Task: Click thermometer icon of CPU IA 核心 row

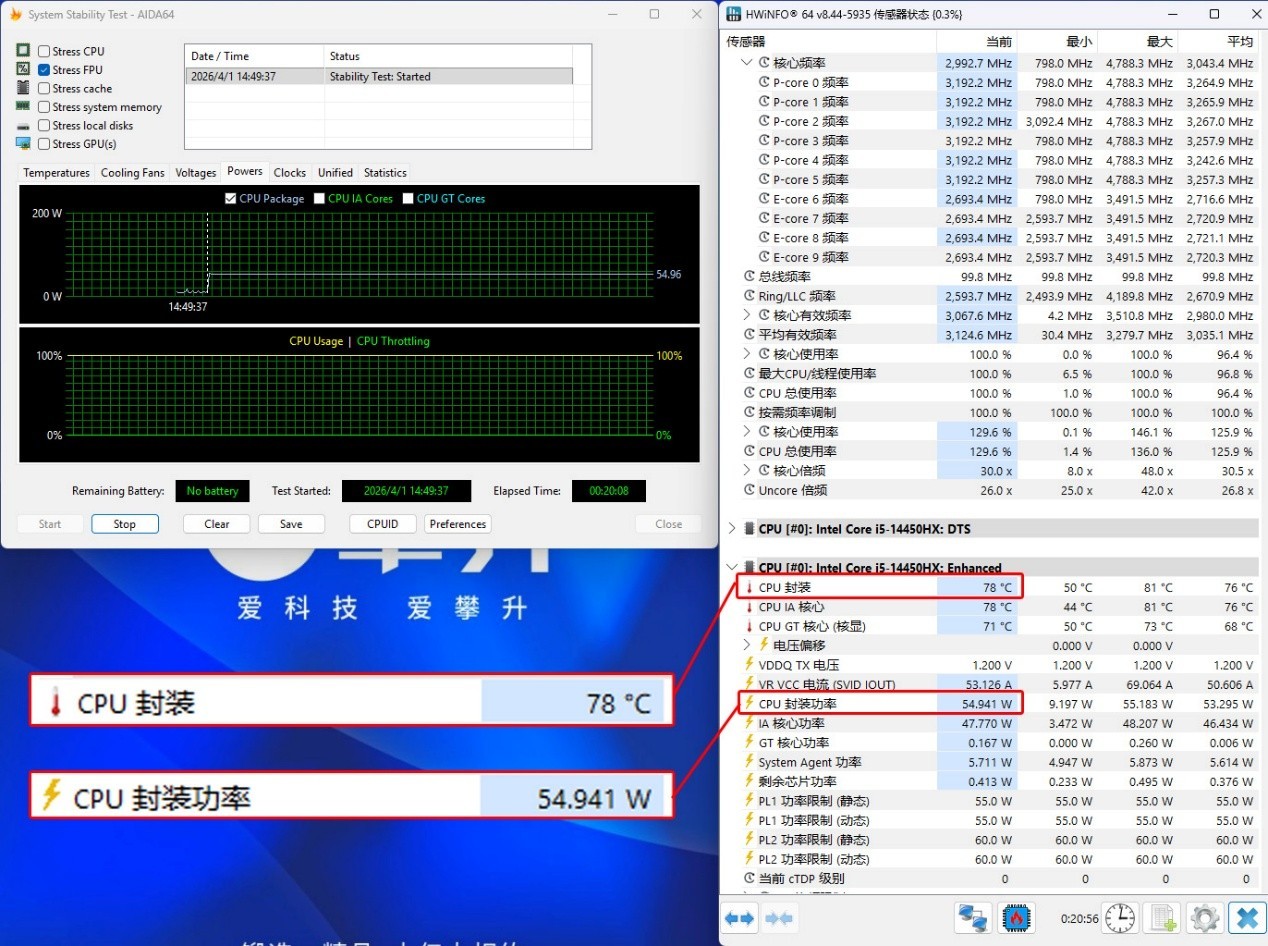Action: click(x=749, y=606)
